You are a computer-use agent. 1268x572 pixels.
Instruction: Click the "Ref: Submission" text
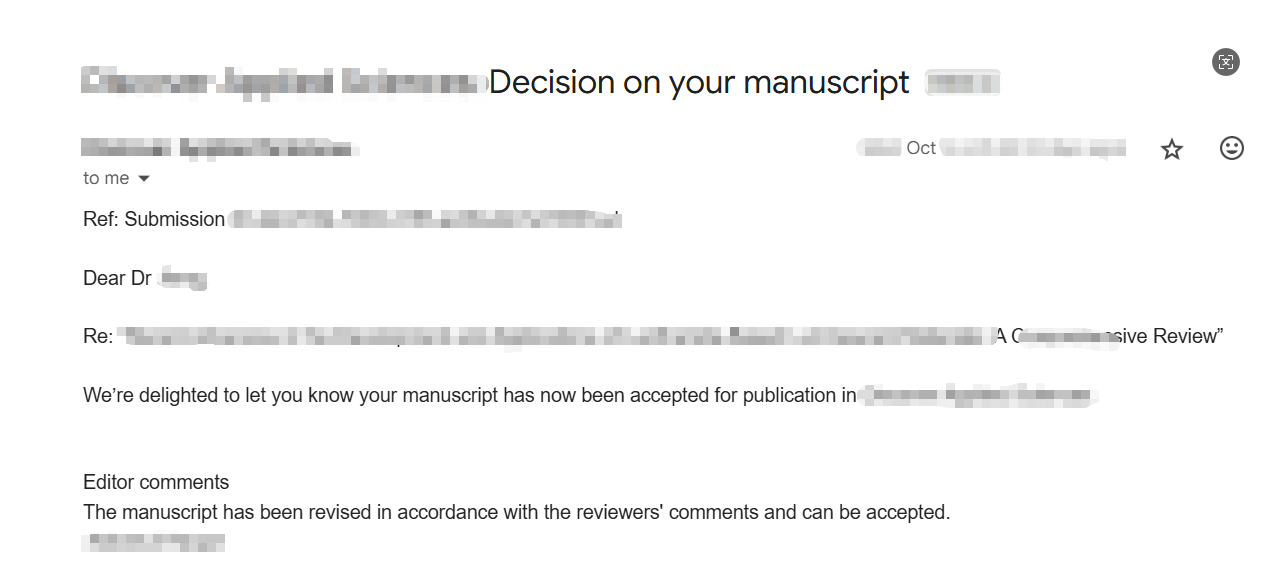tap(154, 219)
